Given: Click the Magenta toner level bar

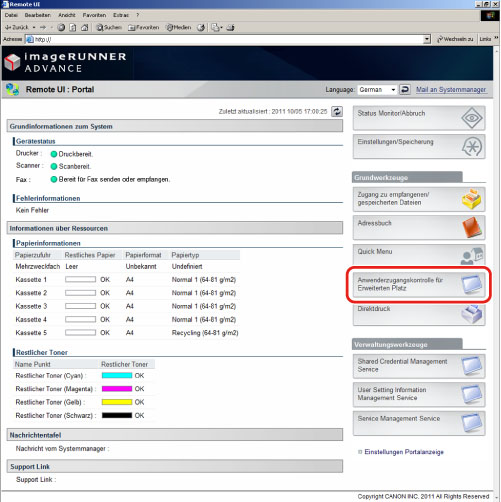Looking at the screenshot, I should tap(117, 389).
